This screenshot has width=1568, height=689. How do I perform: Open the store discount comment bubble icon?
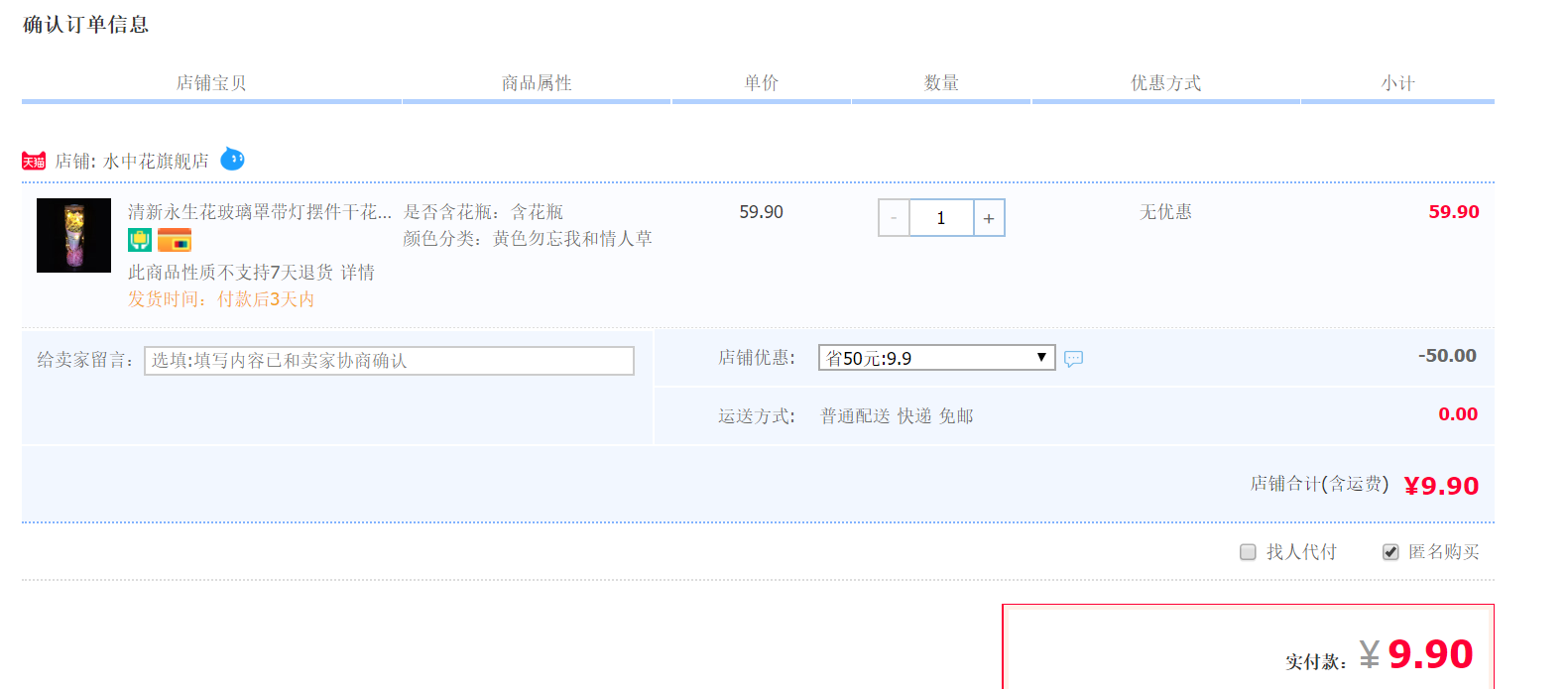click(x=1073, y=359)
